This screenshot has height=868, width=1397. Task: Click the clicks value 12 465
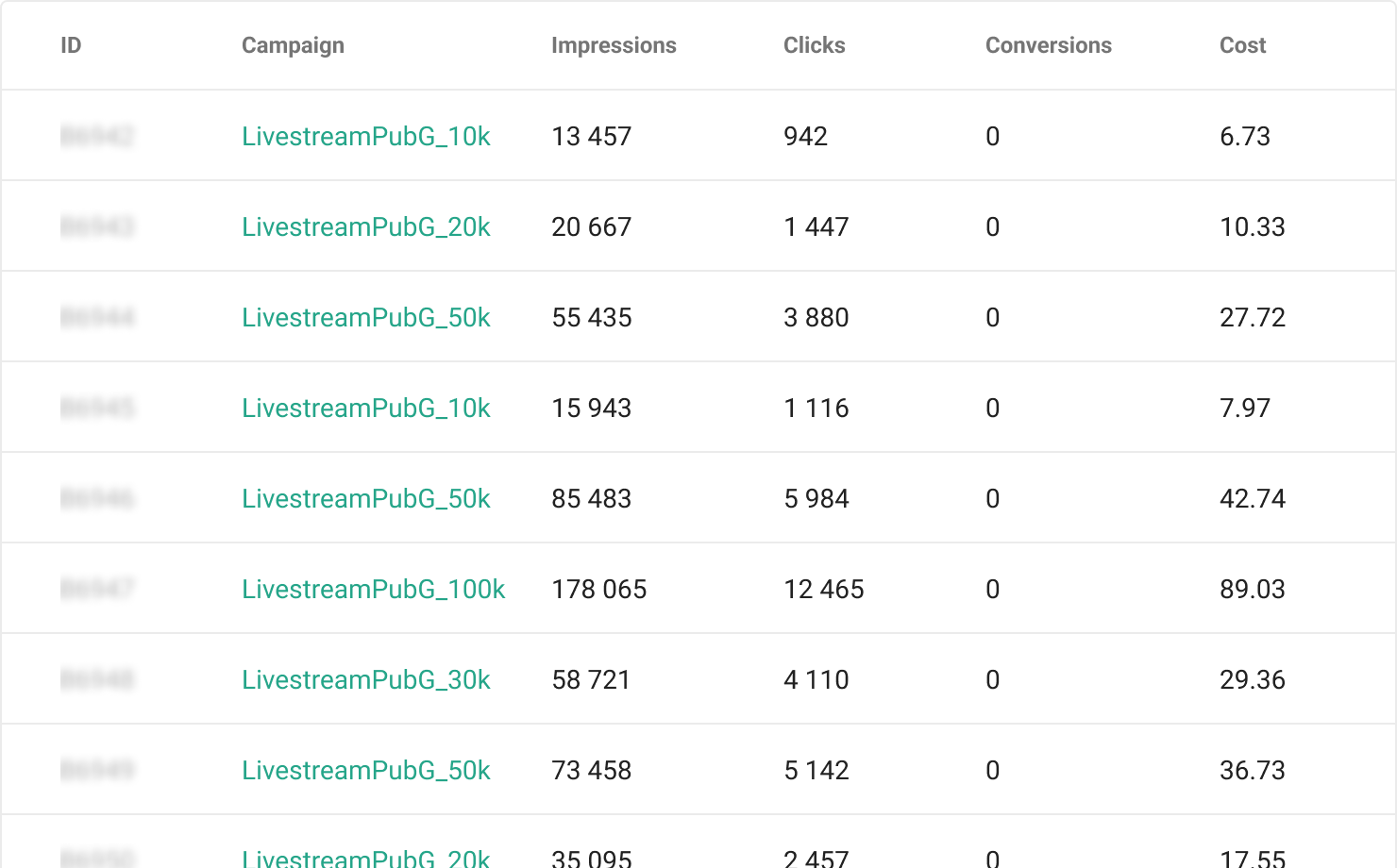click(x=823, y=589)
